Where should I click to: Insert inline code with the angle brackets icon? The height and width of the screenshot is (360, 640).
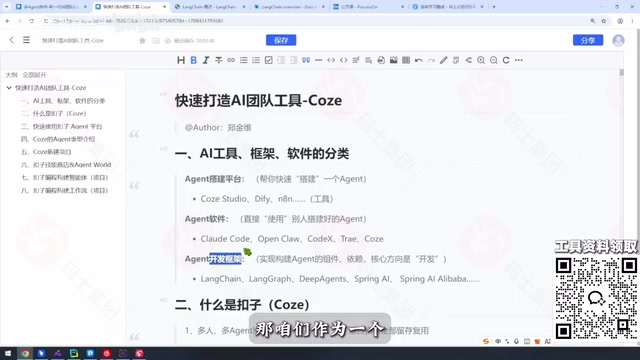click(x=344, y=60)
